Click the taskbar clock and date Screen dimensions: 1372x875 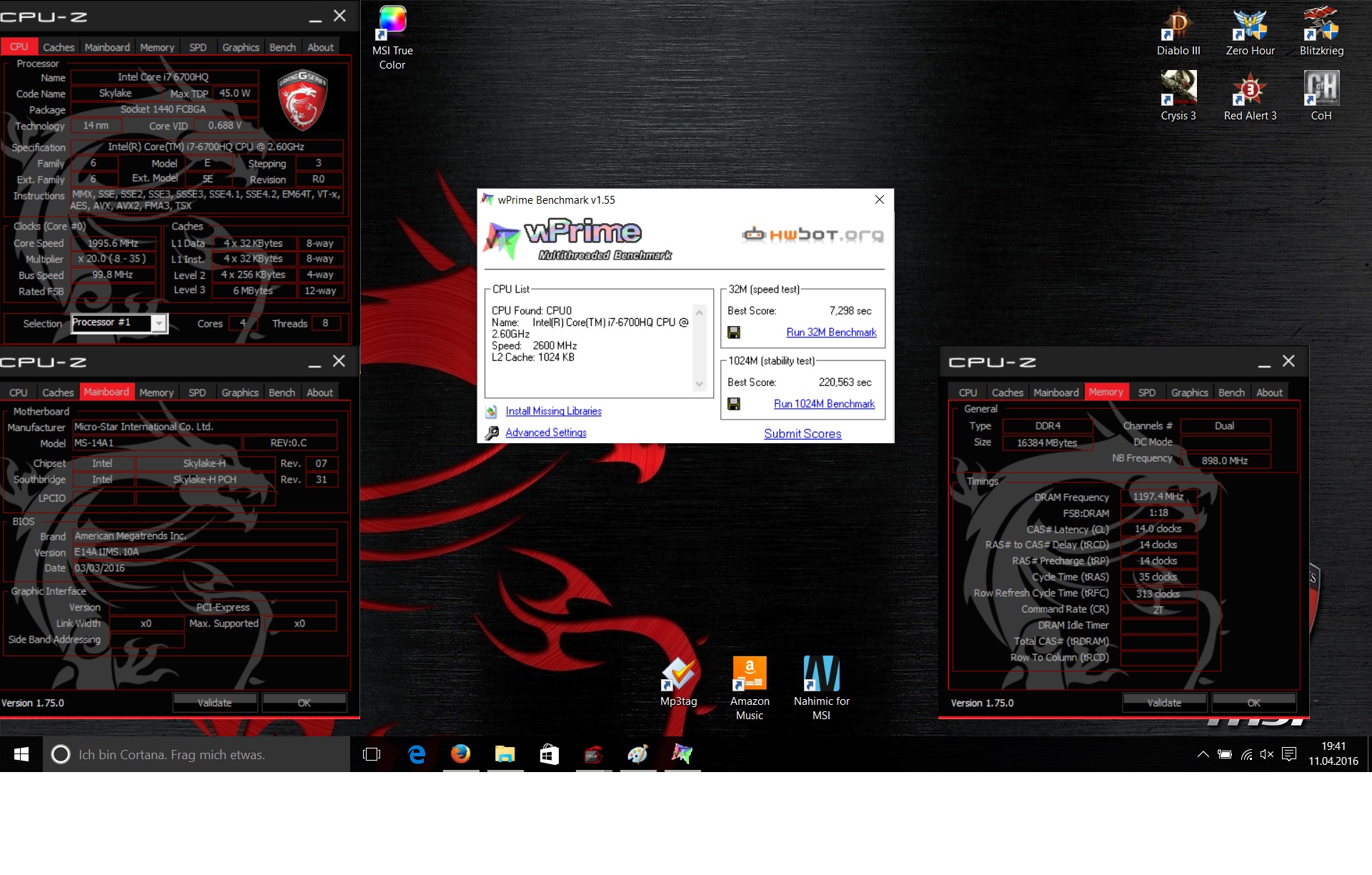[x=1333, y=754]
